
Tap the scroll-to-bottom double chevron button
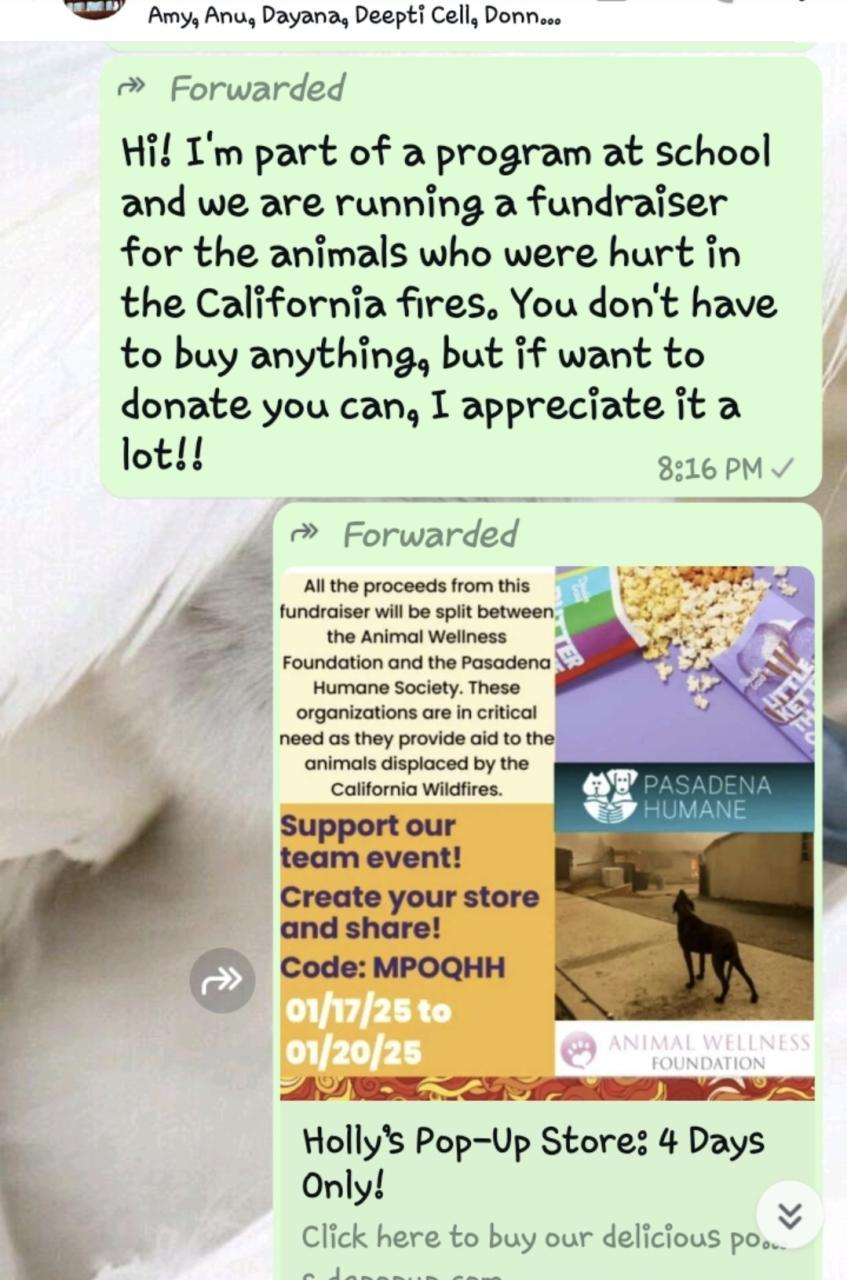(x=789, y=1215)
